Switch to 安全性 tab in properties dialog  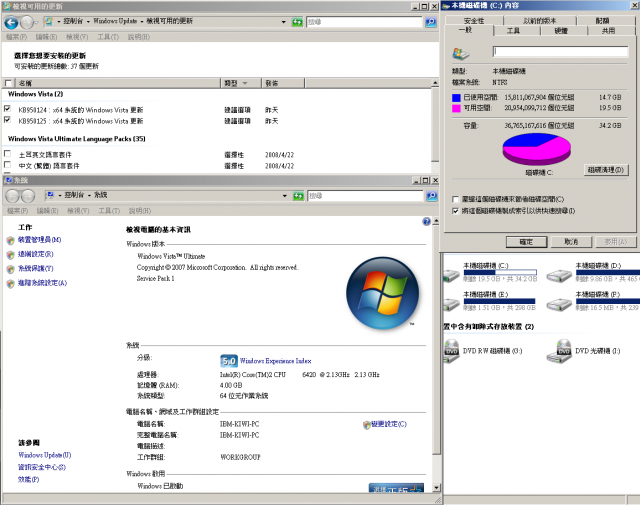tap(474, 21)
